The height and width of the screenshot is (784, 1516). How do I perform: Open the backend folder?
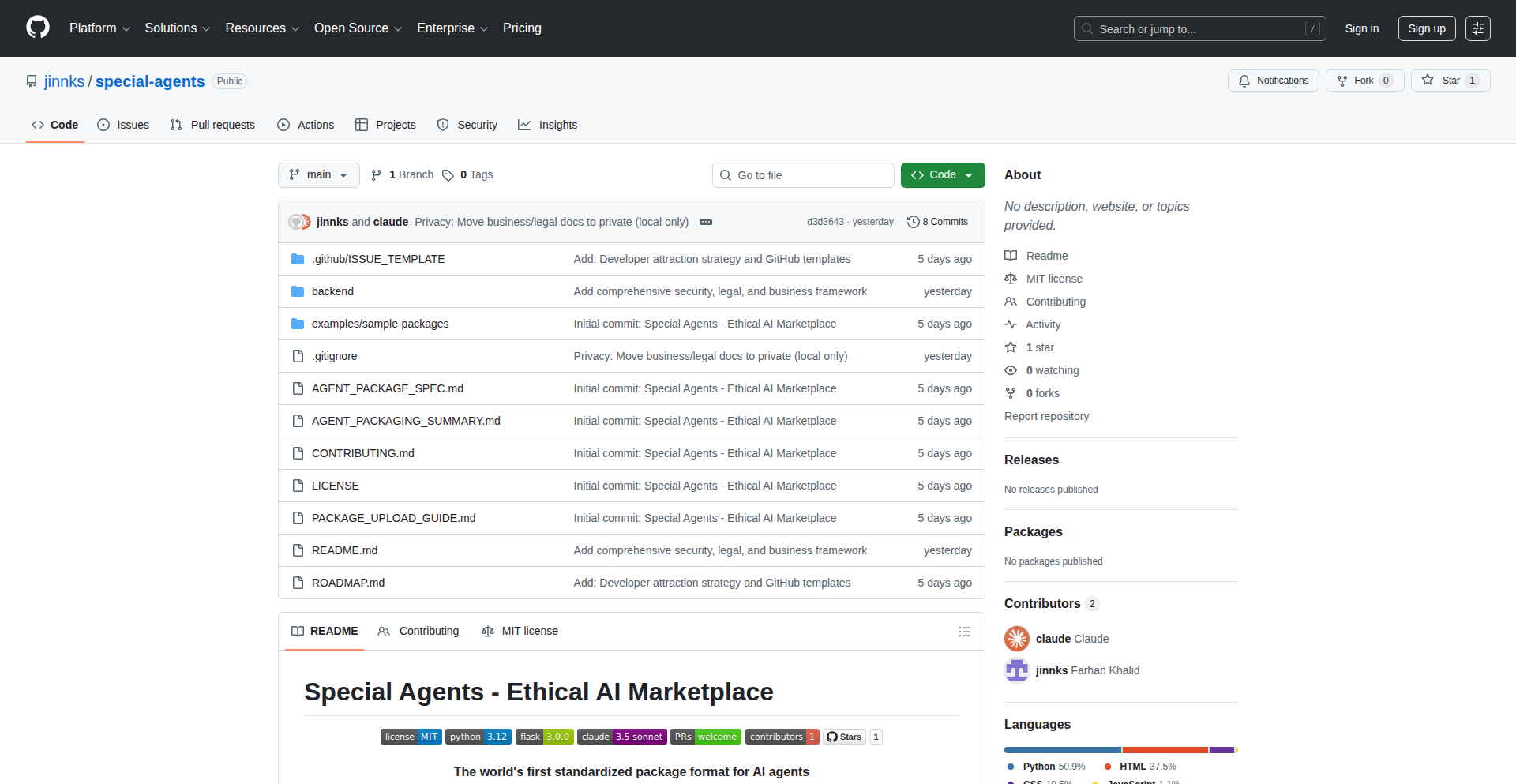332,291
